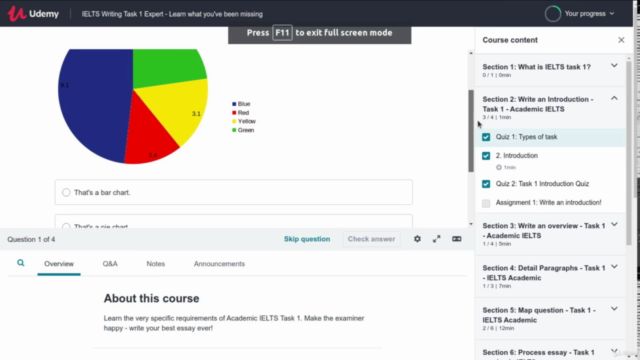Expand Section 4: Detail Paragraphs chevron
Viewport: 640px width, 360px height.
click(x=614, y=267)
